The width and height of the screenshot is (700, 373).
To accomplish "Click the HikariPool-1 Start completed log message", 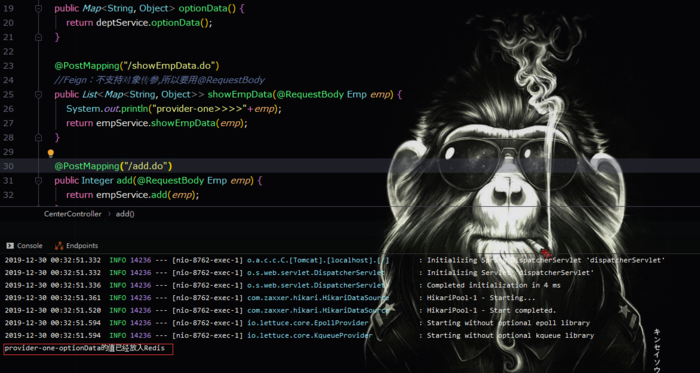I will click(x=492, y=311).
